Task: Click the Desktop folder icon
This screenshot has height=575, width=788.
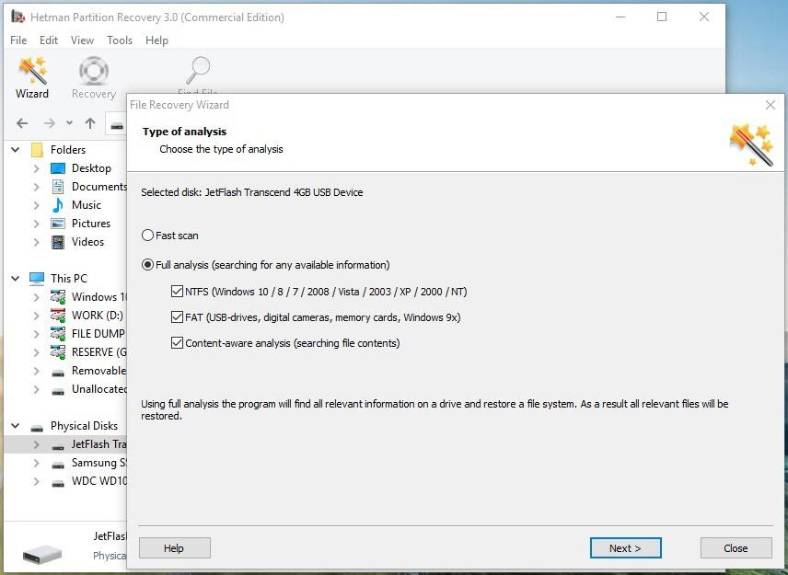Action: coord(58,168)
